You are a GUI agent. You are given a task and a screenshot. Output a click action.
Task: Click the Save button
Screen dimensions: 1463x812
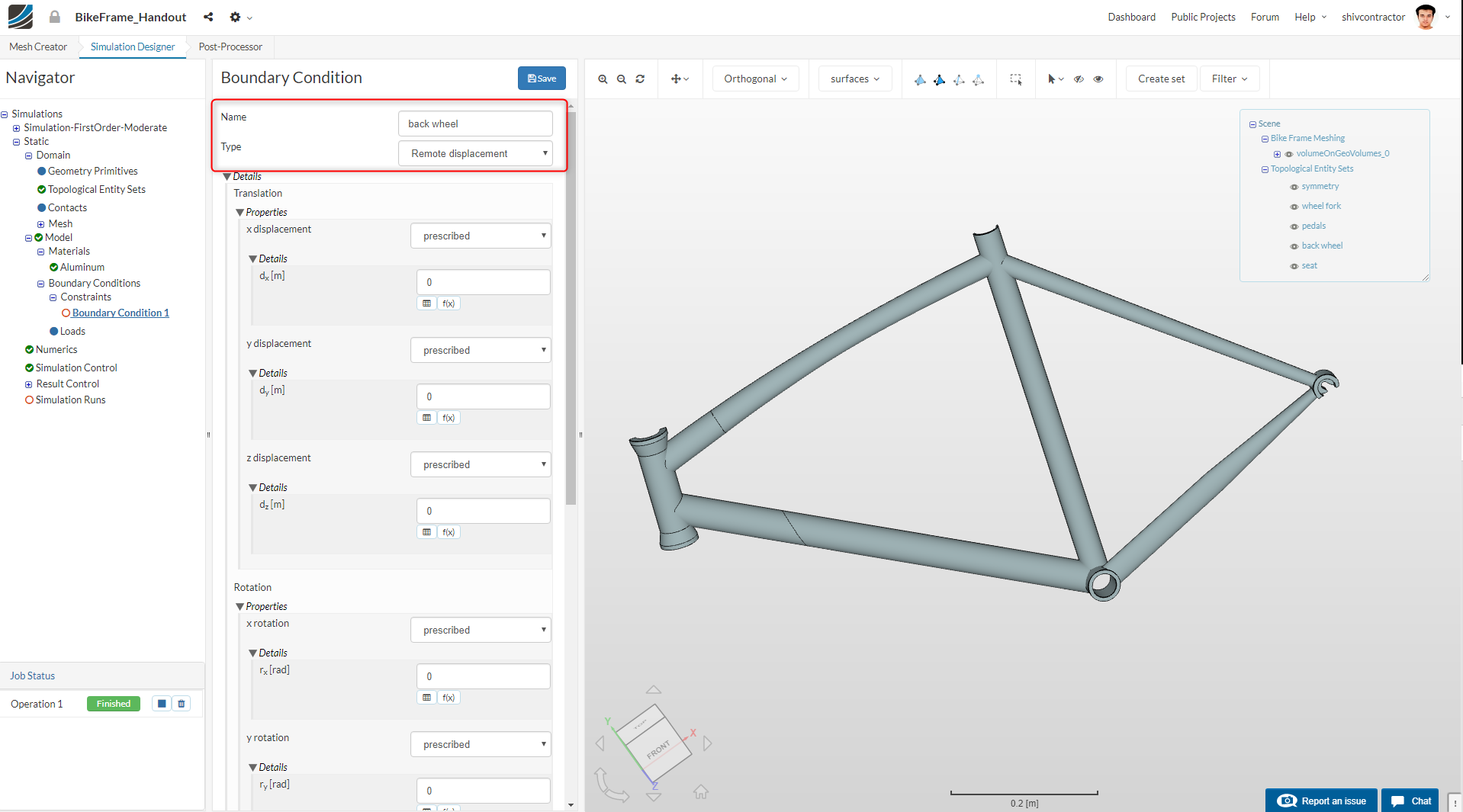pyautogui.click(x=542, y=78)
